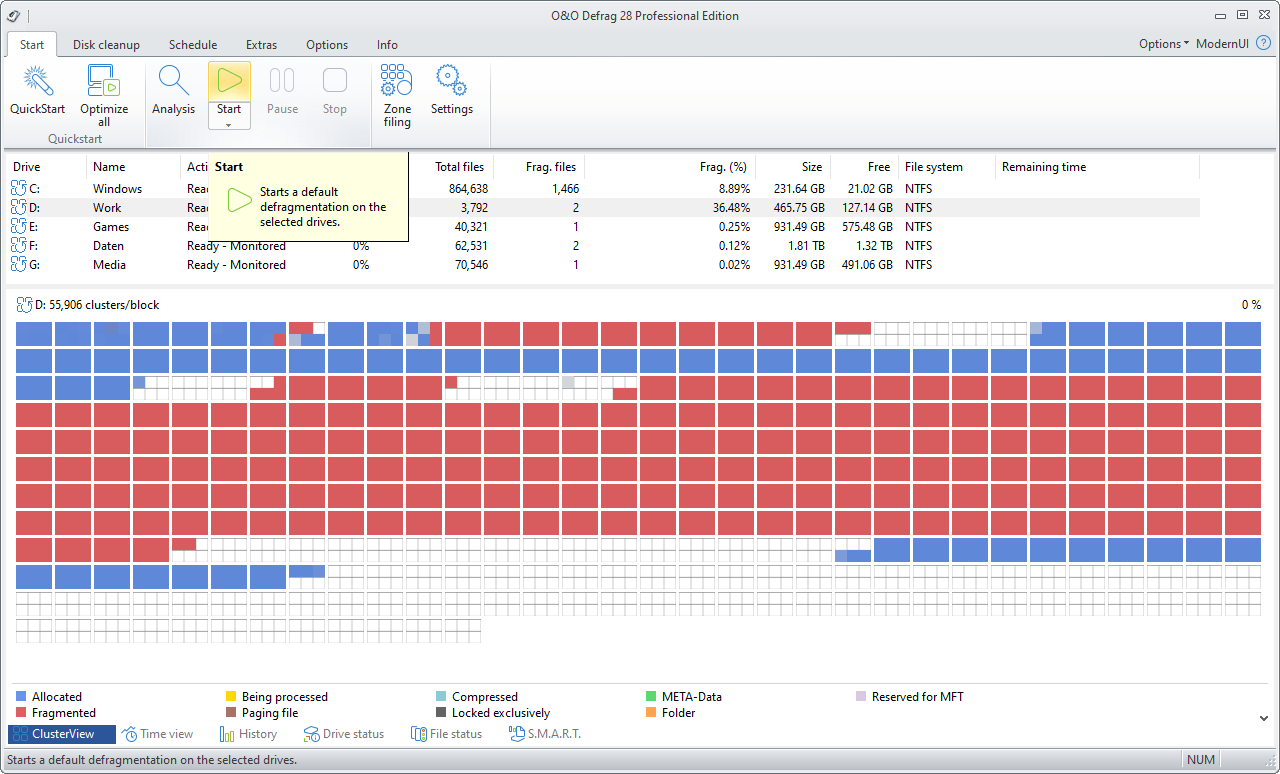Select drive D: icon in drive list
This screenshot has width=1280, height=774.
pos(18,207)
